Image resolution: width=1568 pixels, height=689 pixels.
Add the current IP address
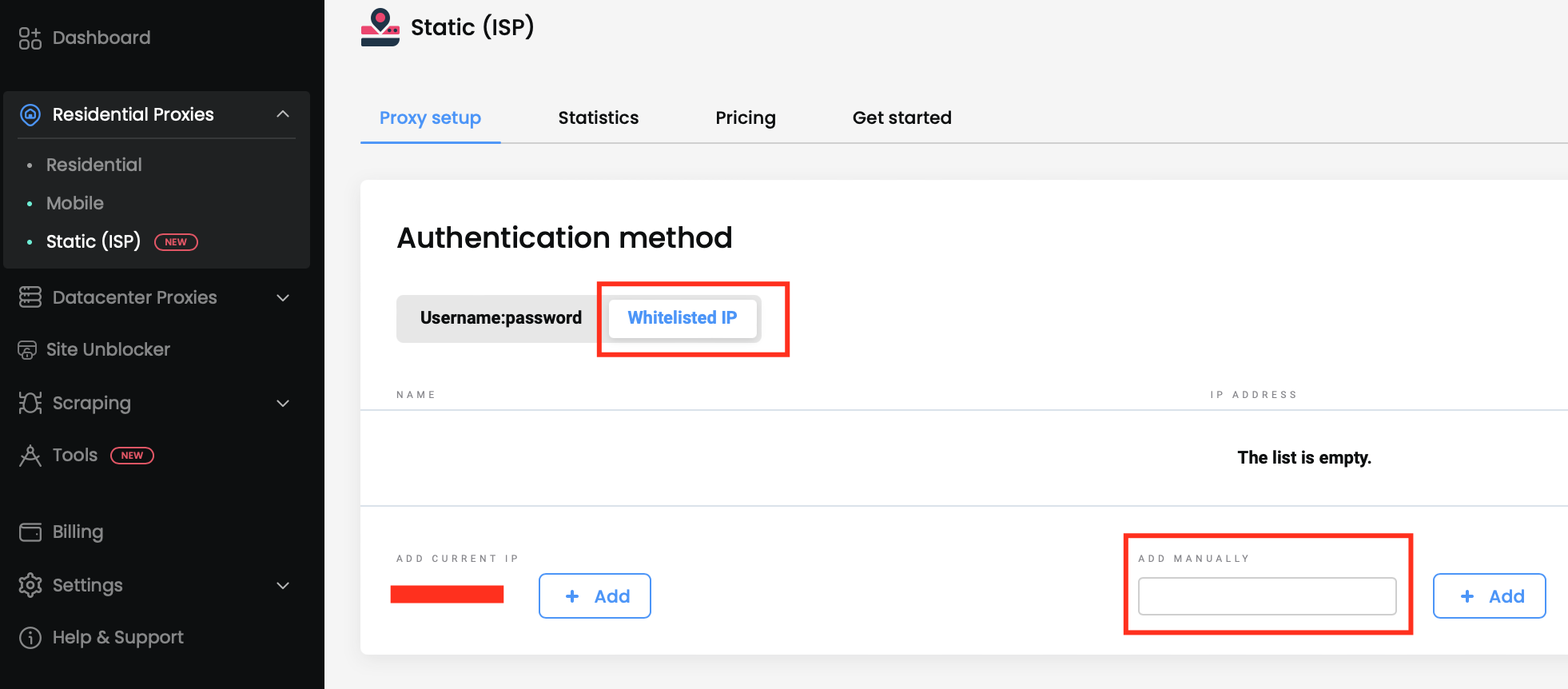pyautogui.click(x=595, y=595)
